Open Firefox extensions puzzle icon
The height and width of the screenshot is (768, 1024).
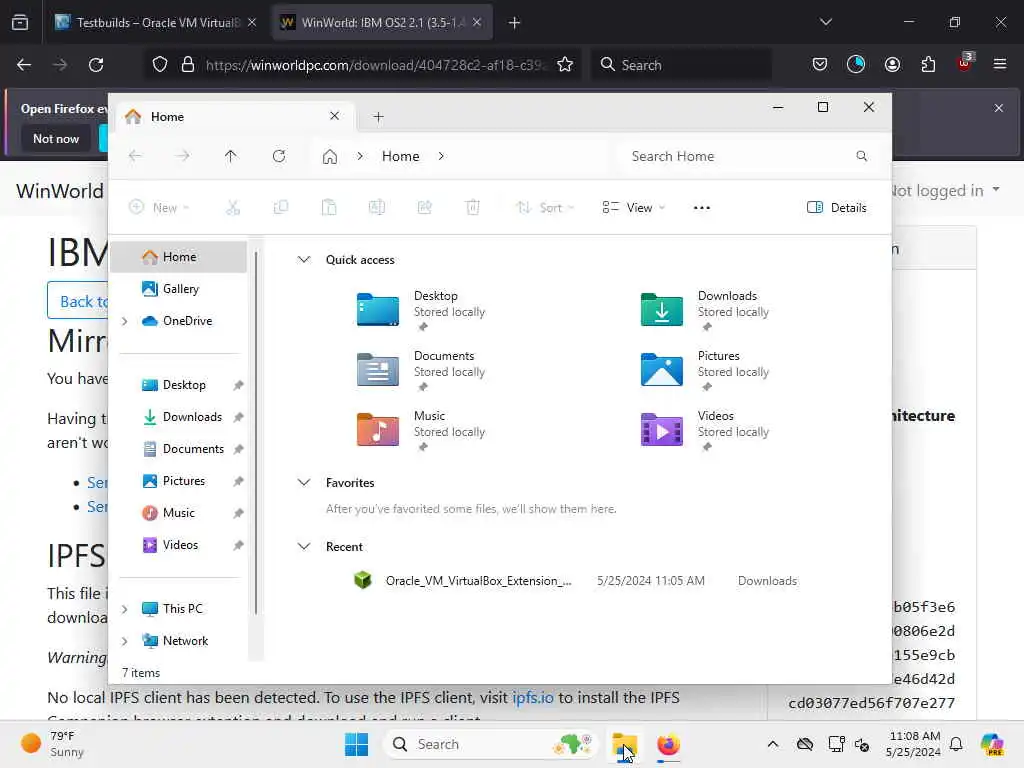coord(928,65)
